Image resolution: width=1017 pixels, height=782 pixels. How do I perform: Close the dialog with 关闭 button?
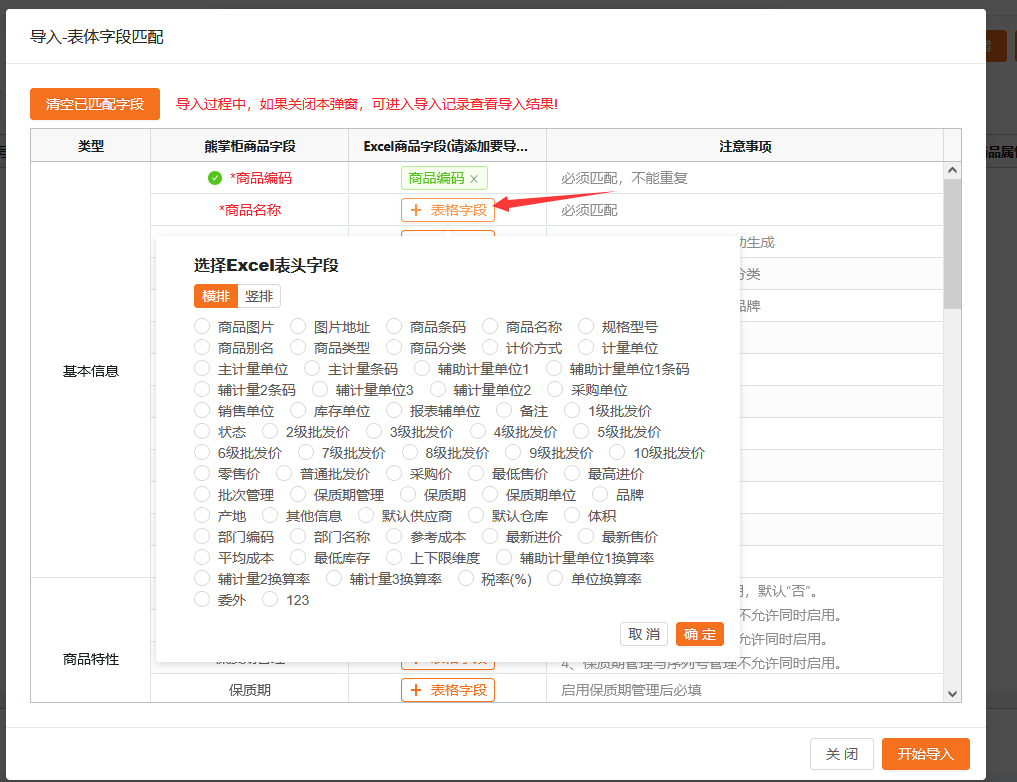(x=841, y=754)
